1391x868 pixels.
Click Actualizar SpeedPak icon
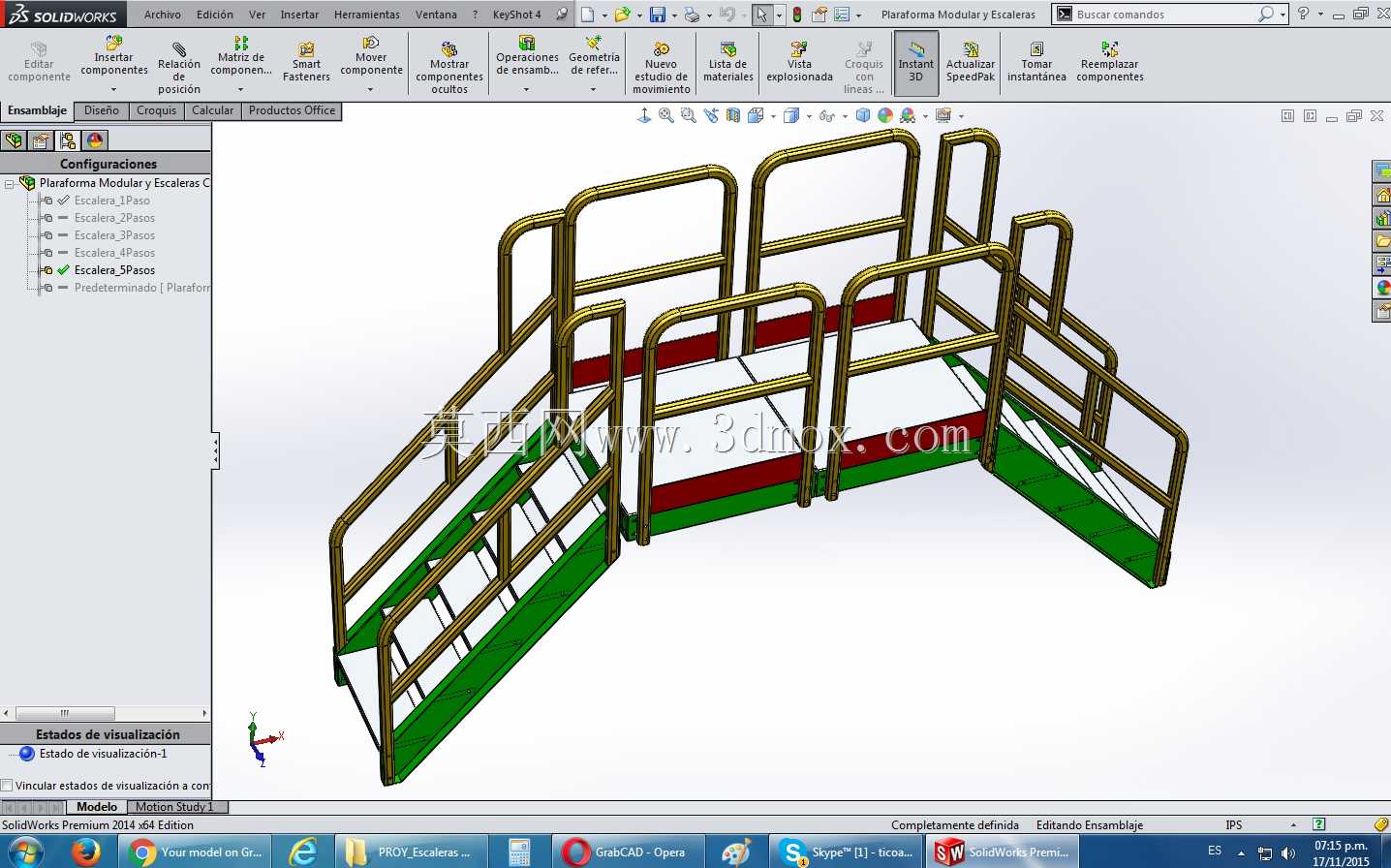tap(971, 49)
